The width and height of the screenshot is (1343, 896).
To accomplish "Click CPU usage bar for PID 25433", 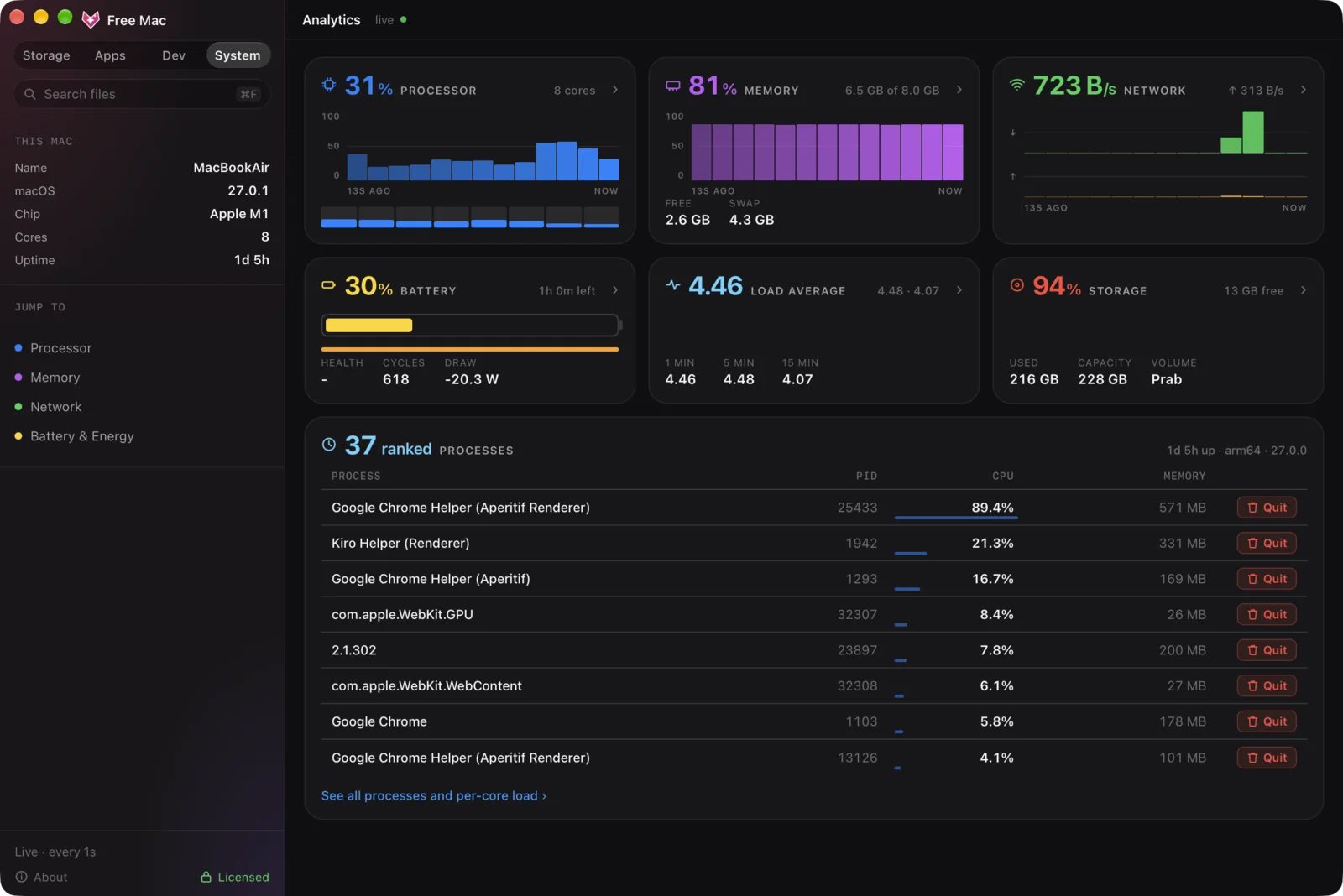I will tap(956, 518).
